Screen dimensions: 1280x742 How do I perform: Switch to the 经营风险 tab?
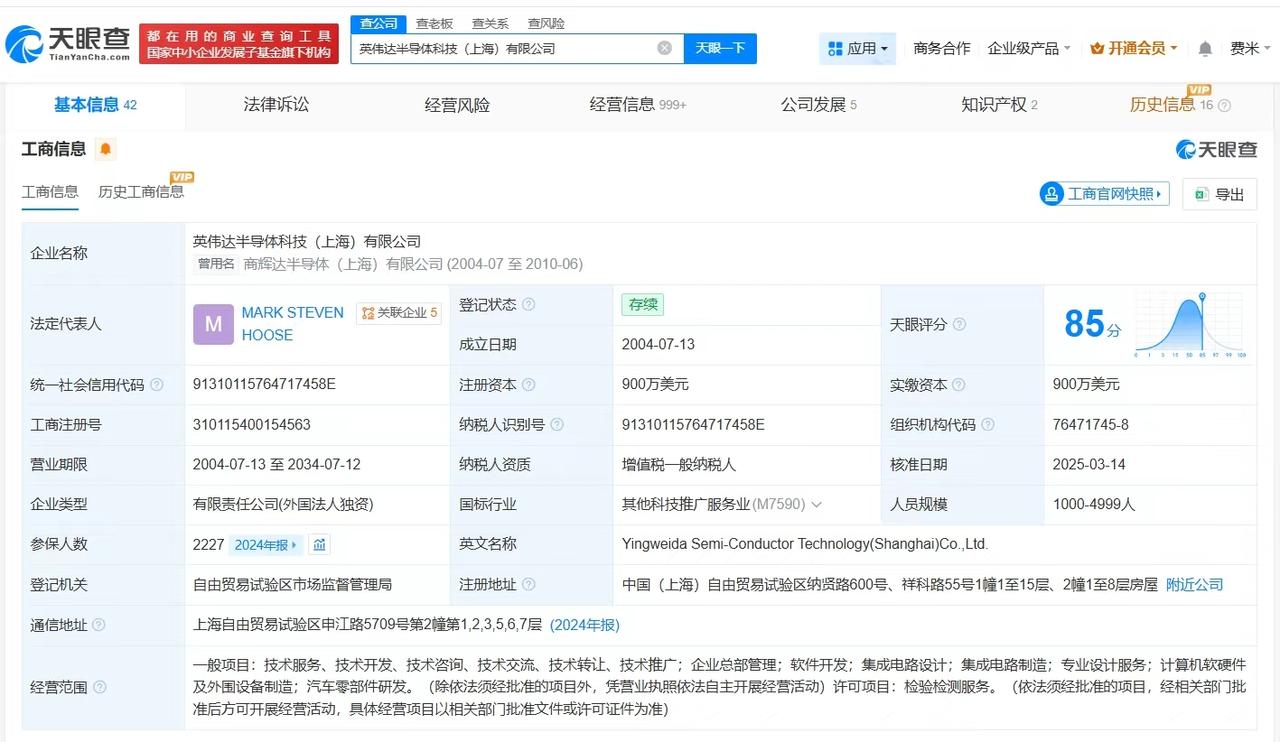(457, 105)
